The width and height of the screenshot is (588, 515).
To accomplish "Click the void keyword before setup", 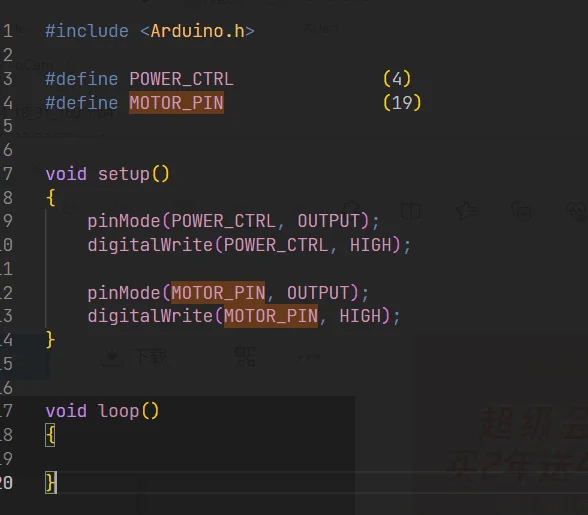I will tap(66, 174).
